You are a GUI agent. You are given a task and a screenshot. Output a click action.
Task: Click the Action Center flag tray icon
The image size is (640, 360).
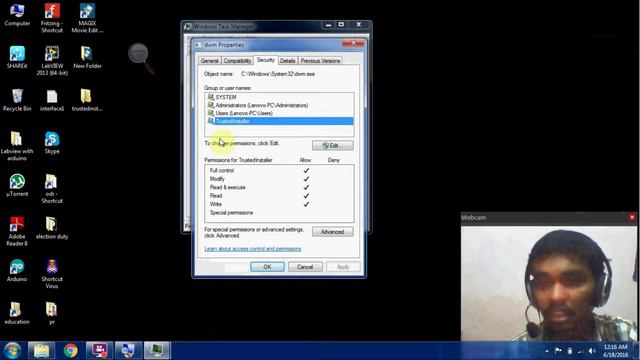click(x=558, y=351)
